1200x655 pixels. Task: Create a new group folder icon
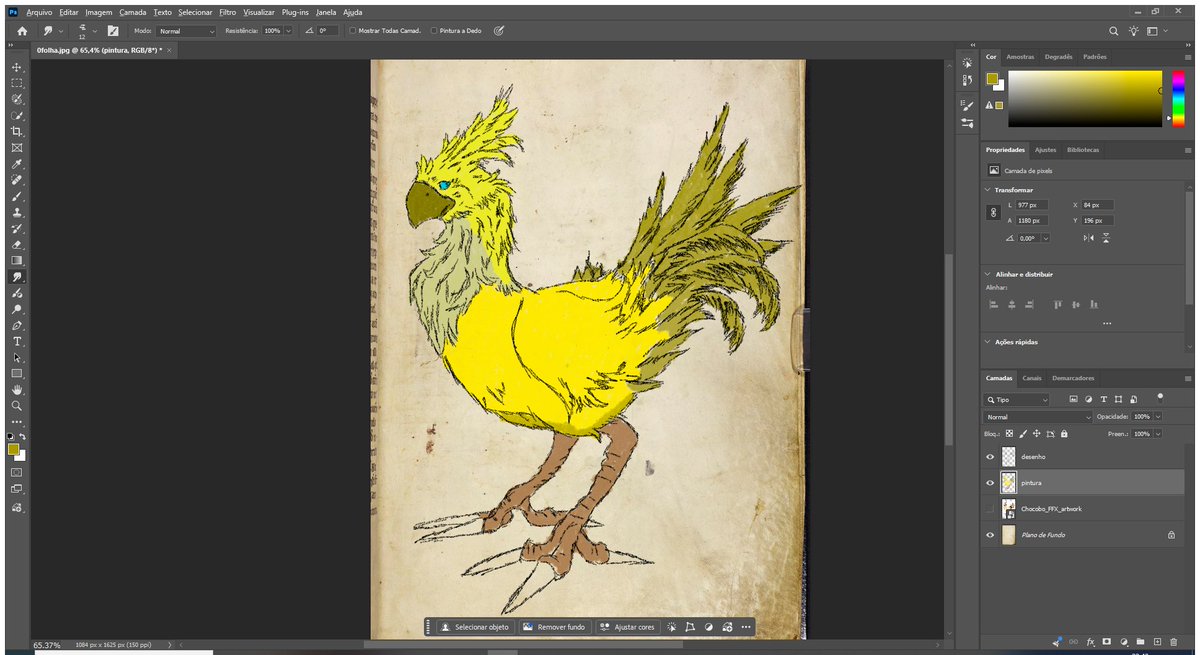(x=1140, y=640)
